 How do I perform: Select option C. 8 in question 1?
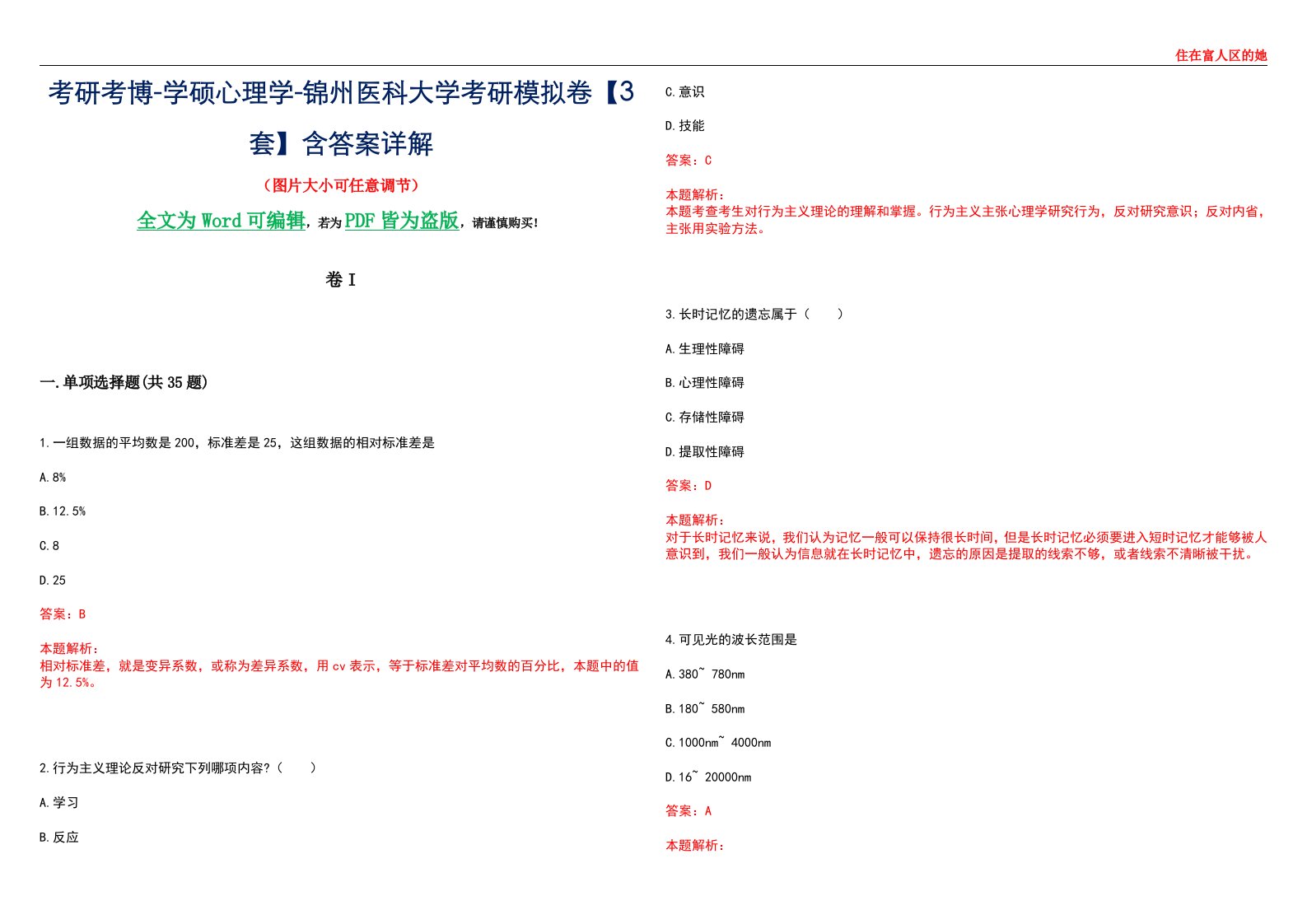coord(49,546)
